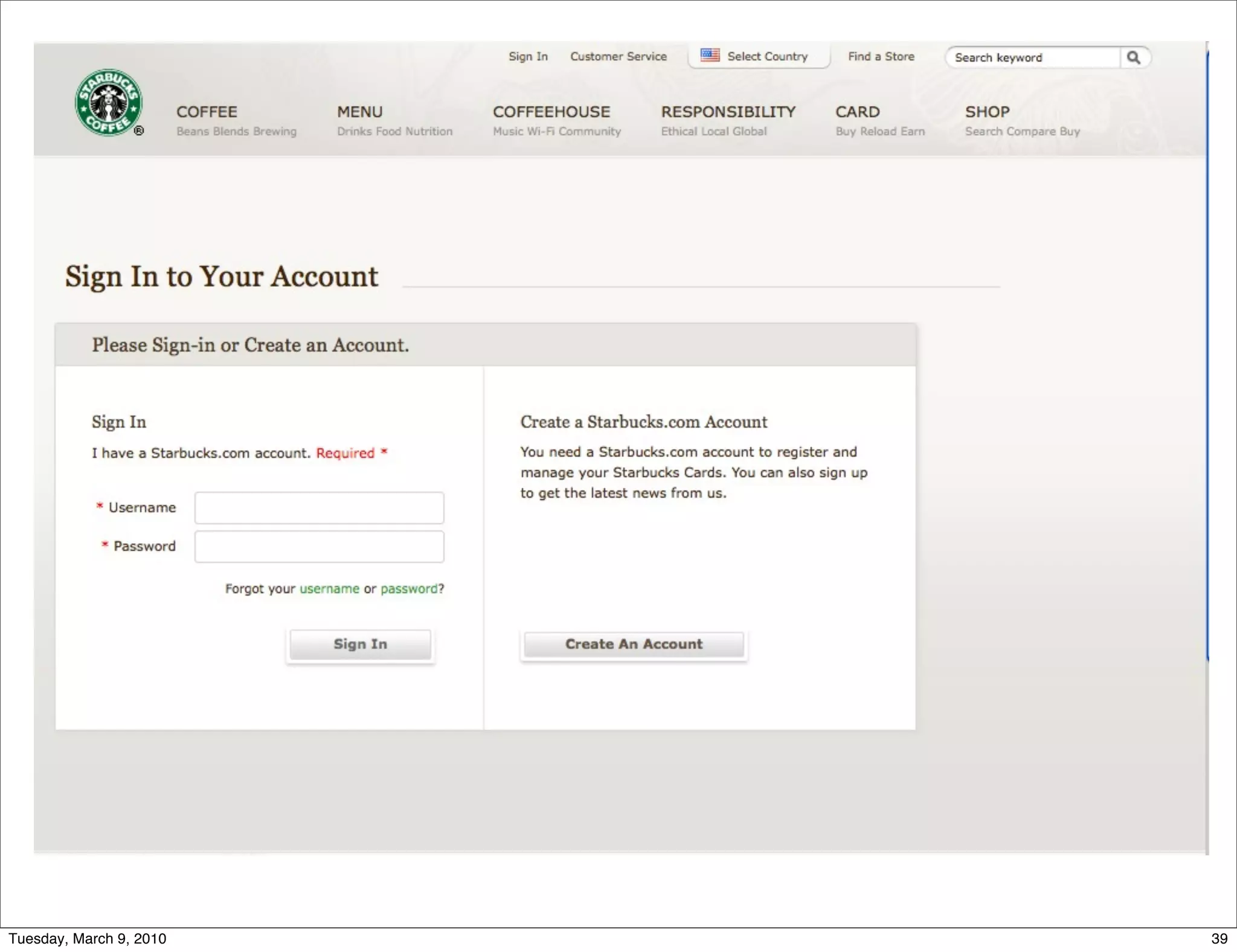This screenshot has width=1237, height=952.
Task: Click into the Password field
Action: [x=319, y=546]
